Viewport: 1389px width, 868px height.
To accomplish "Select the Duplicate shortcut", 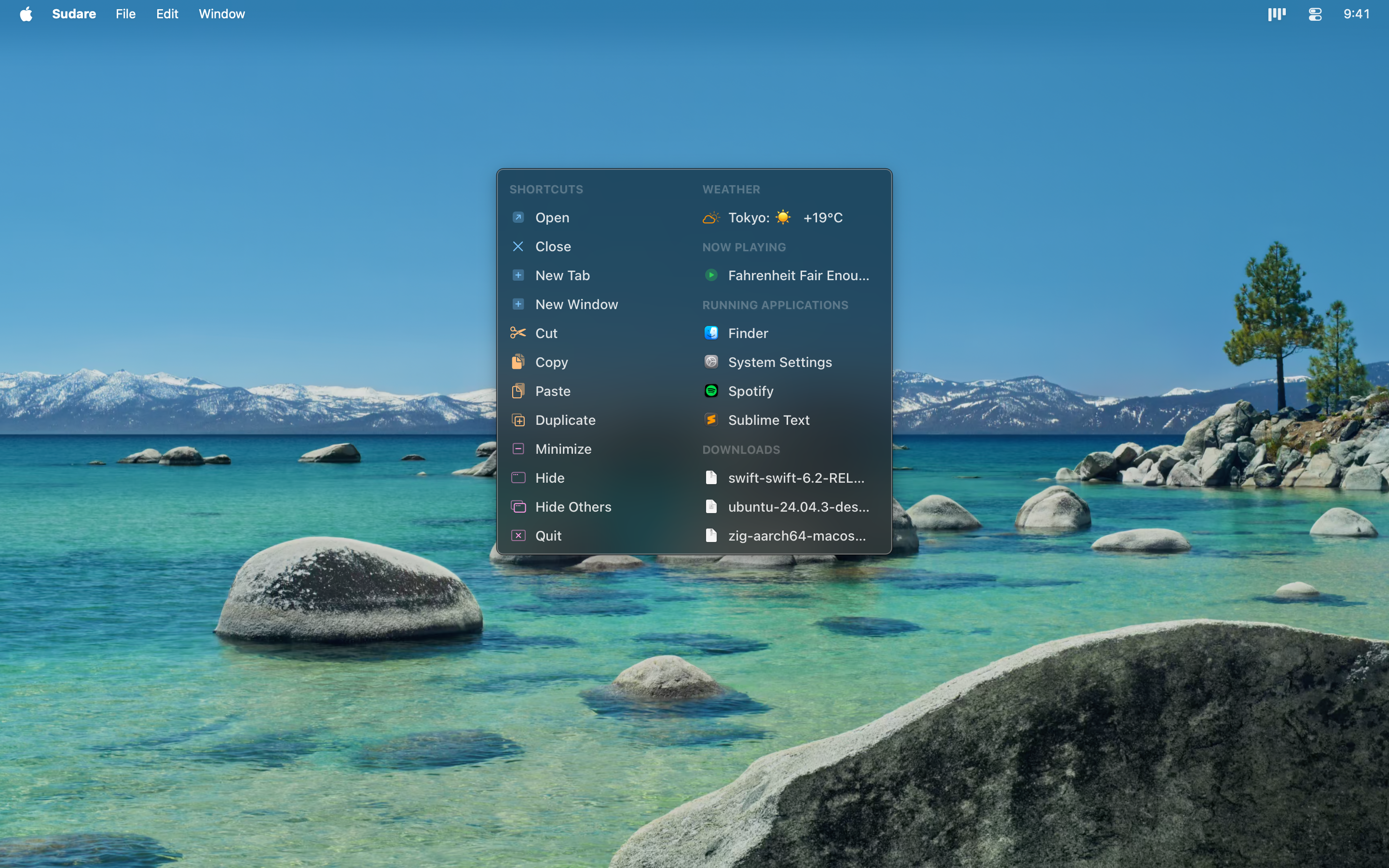I will click(x=565, y=420).
